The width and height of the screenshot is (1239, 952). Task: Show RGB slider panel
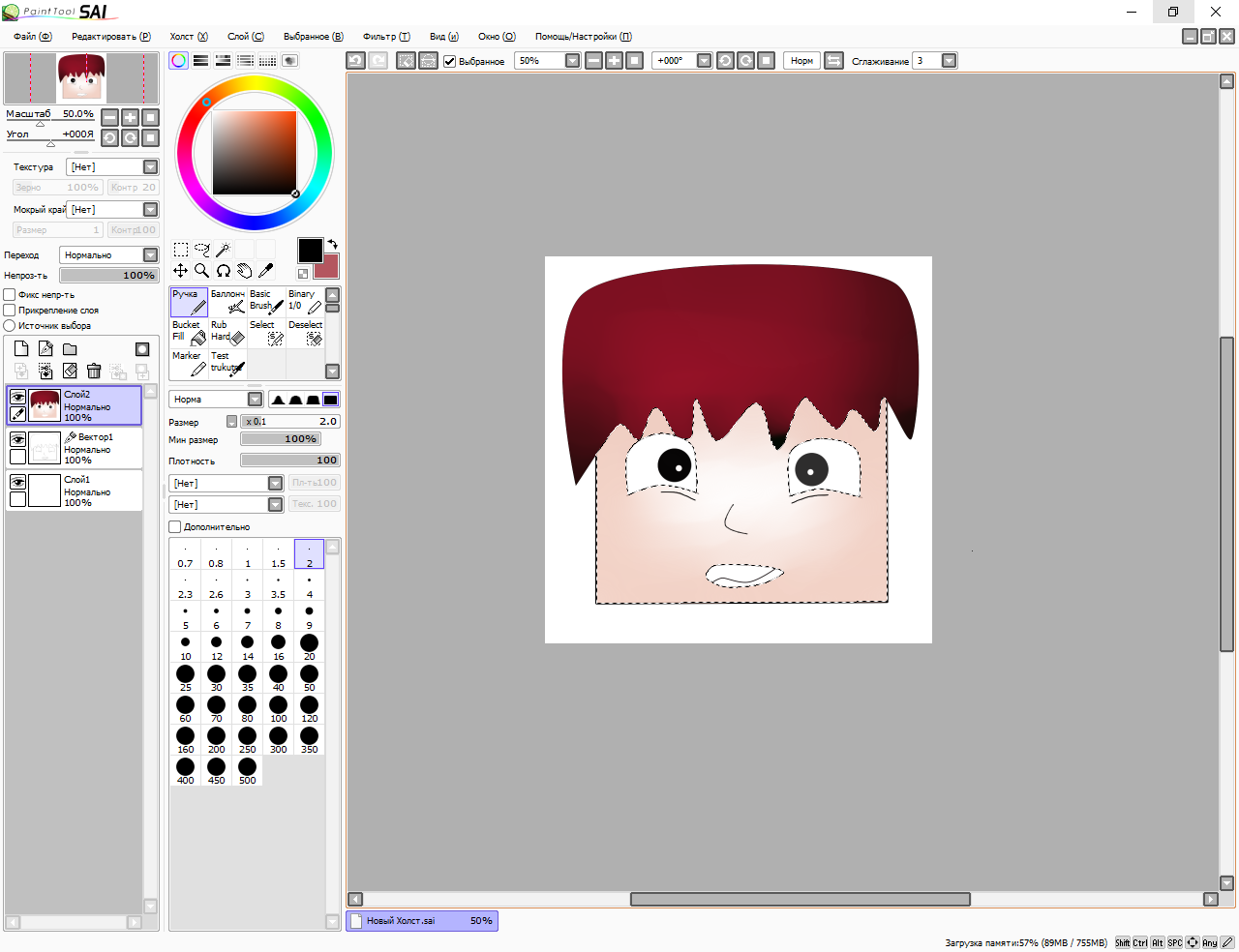(x=200, y=60)
